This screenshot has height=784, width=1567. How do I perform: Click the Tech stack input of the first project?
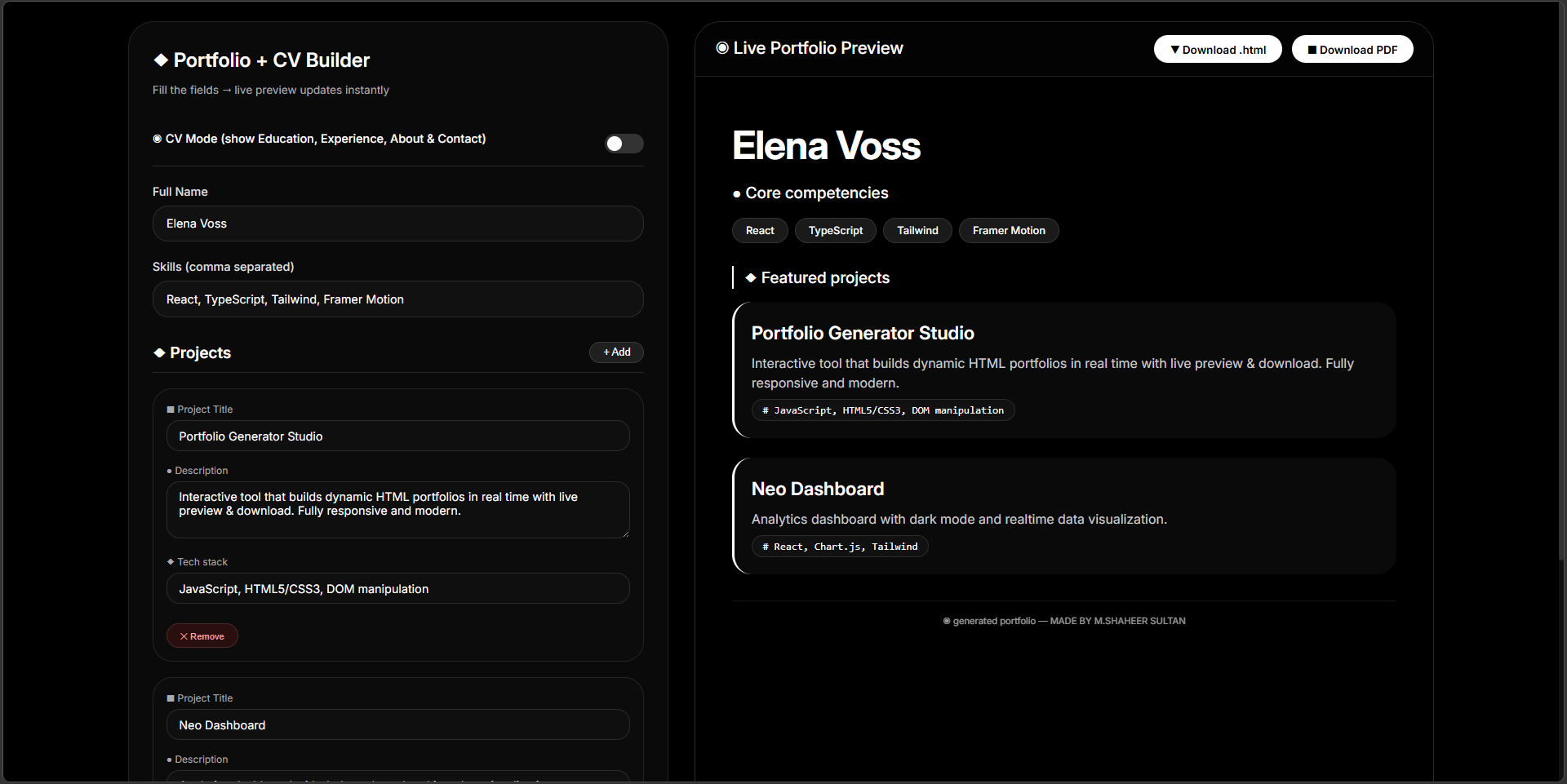coord(397,588)
